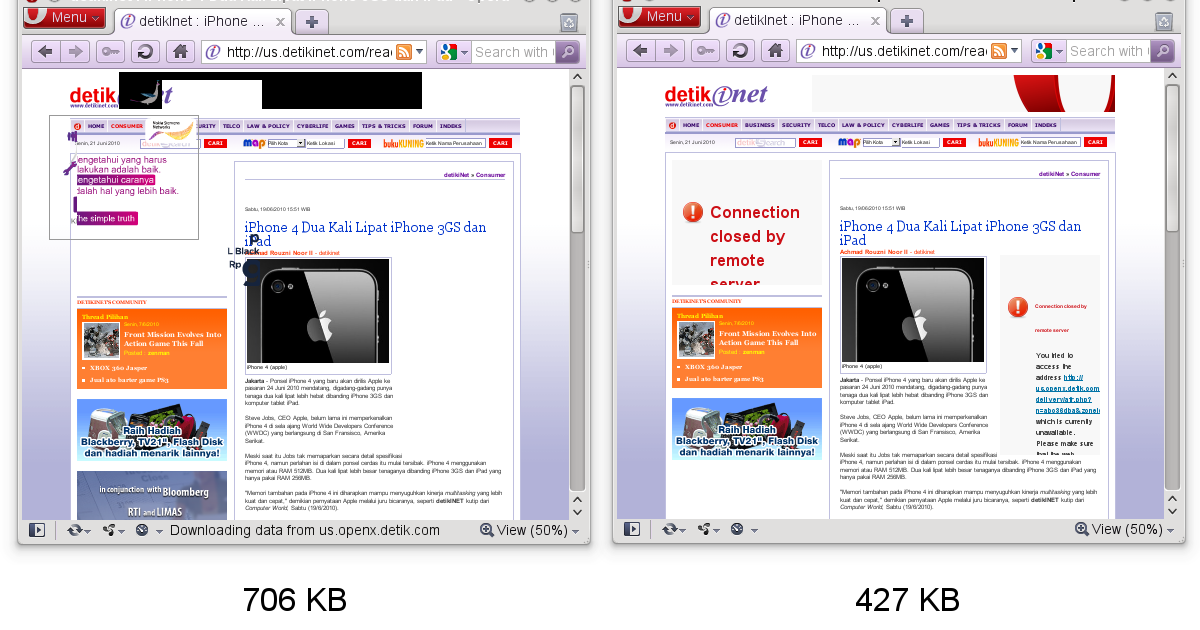
Task: Open closed tabs trash in the left window
Action: tap(569, 22)
